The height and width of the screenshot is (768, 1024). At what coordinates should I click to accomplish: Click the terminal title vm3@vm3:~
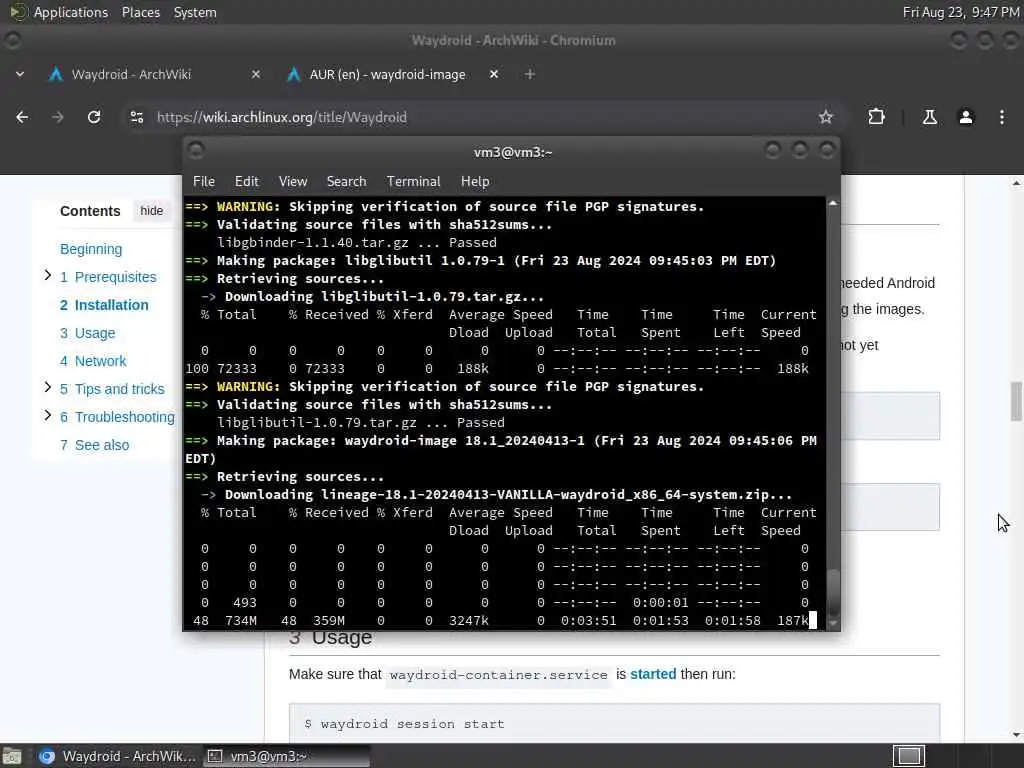[513, 152]
